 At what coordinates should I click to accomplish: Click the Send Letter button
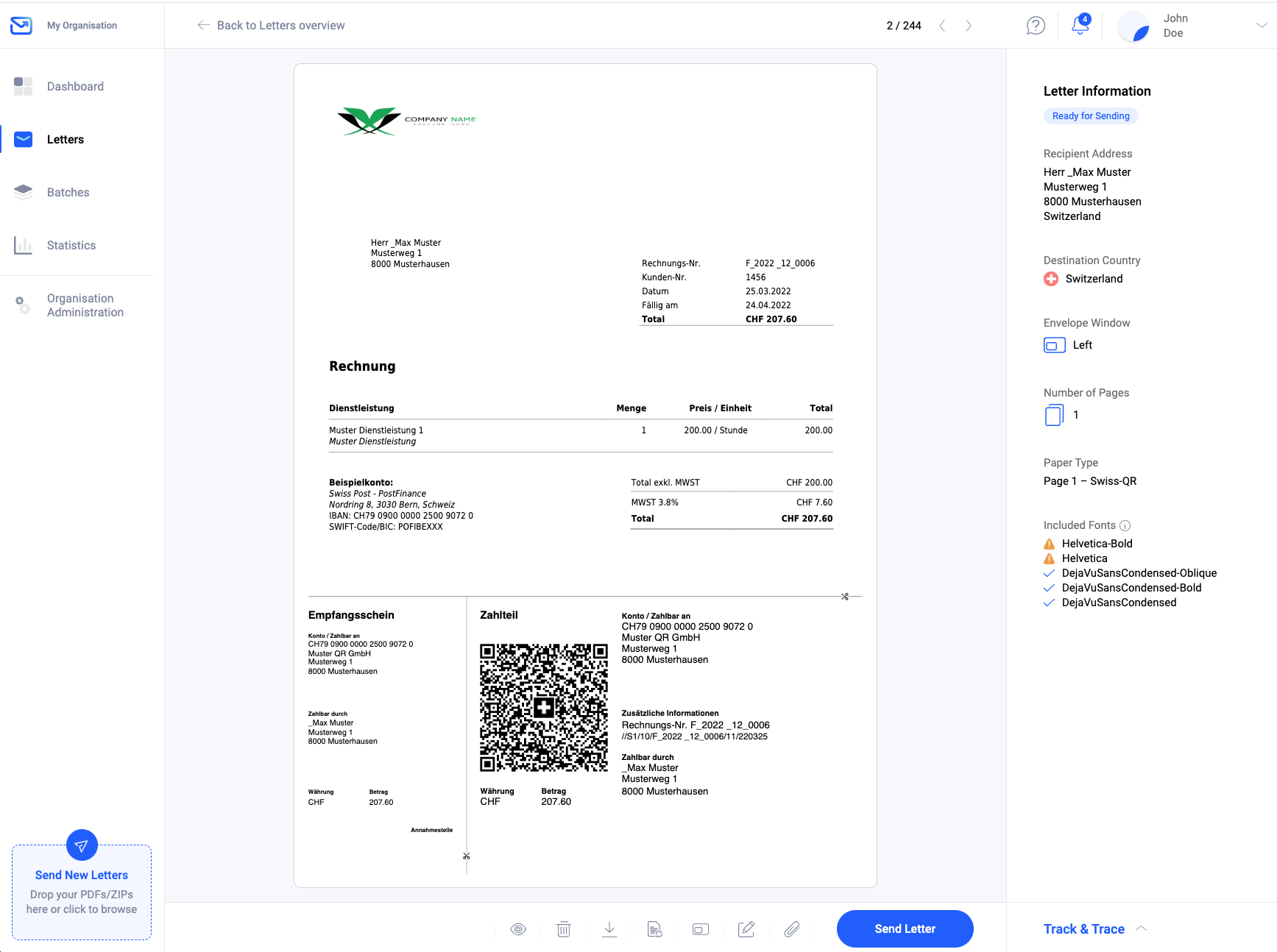(905, 929)
